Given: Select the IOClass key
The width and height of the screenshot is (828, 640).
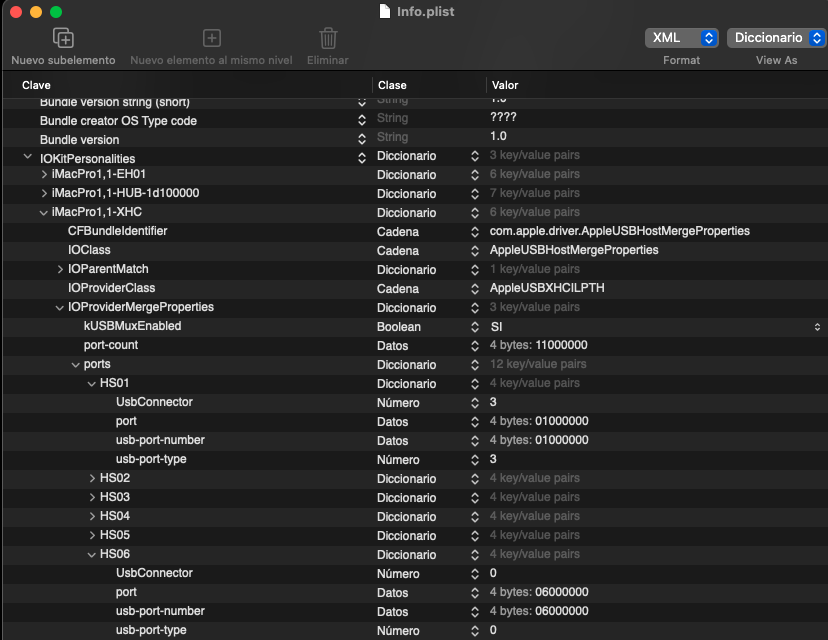Looking at the screenshot, I should click(x=89, y=250).
